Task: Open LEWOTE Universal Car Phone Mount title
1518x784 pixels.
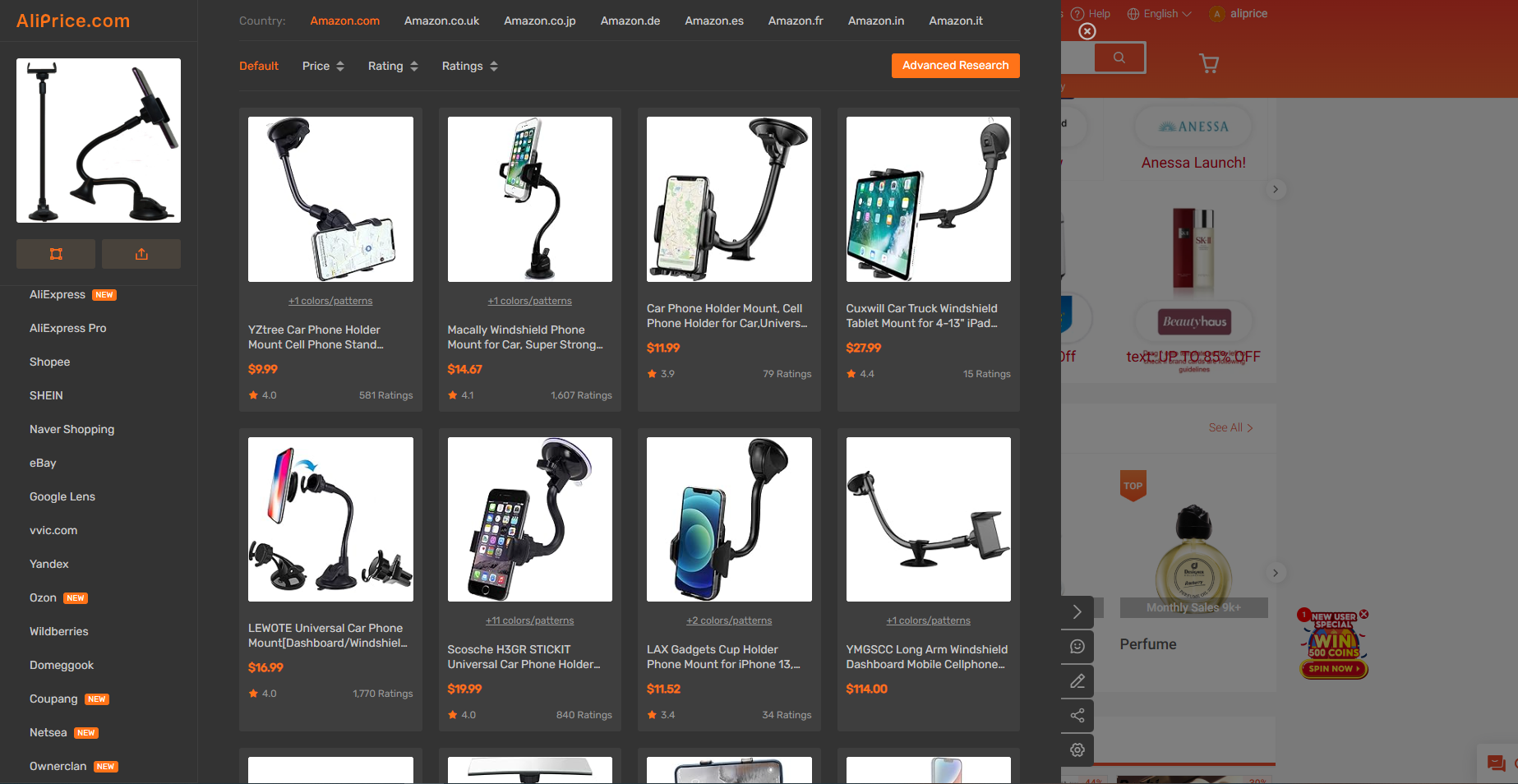Action: [x=328, y=635]
